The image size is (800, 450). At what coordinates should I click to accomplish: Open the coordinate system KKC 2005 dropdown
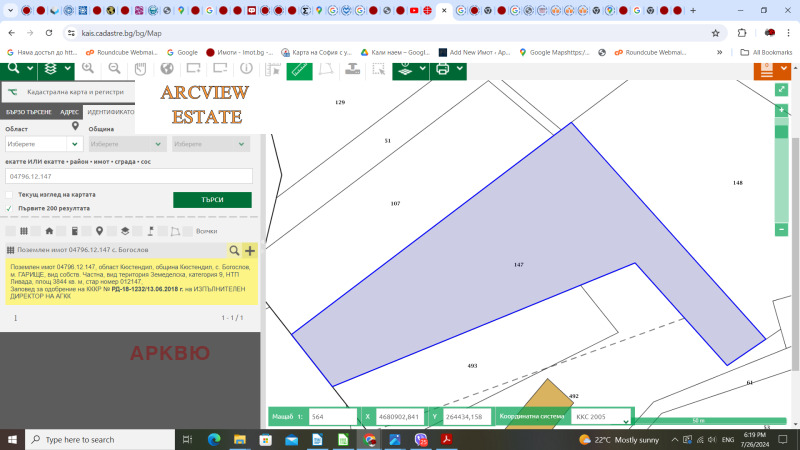(602, 416)
